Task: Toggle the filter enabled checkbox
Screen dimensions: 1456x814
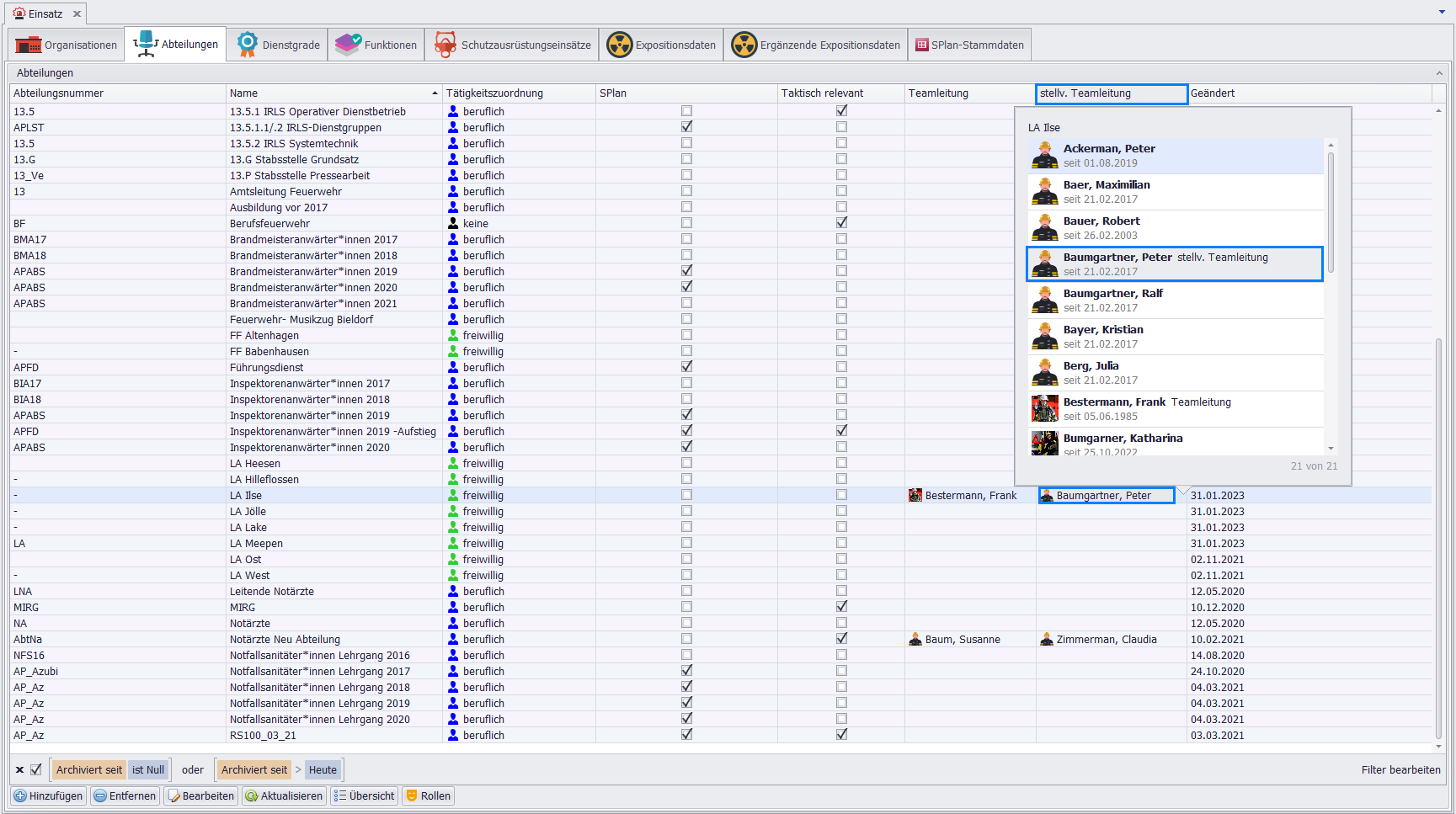Action: point(36,769)
